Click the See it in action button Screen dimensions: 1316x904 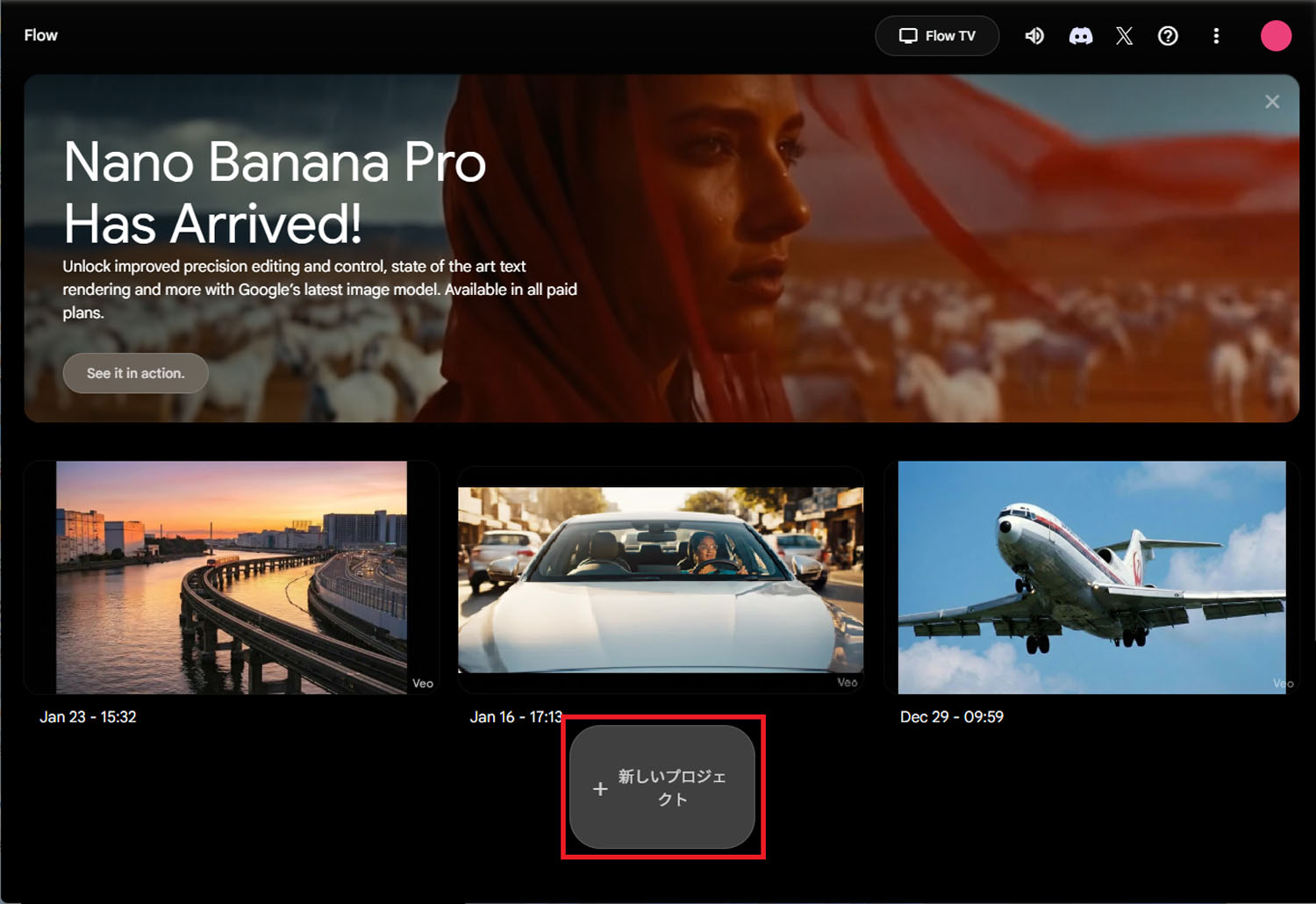[135, 373]
